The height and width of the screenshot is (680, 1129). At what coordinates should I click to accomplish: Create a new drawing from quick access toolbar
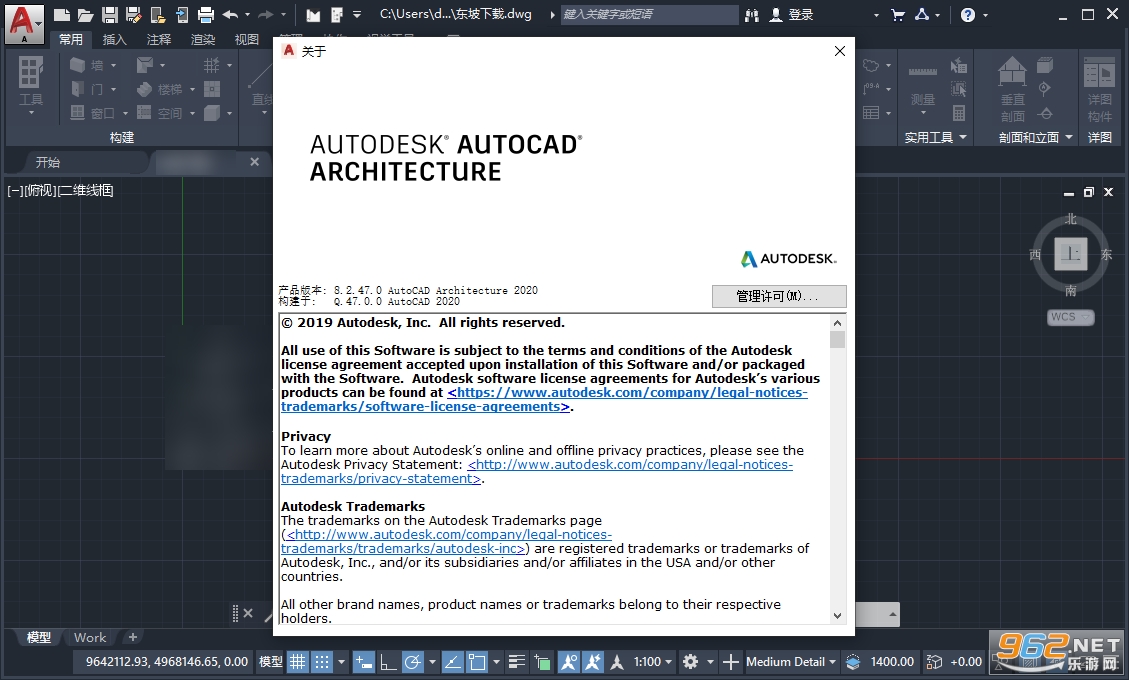tap(62, 14)
